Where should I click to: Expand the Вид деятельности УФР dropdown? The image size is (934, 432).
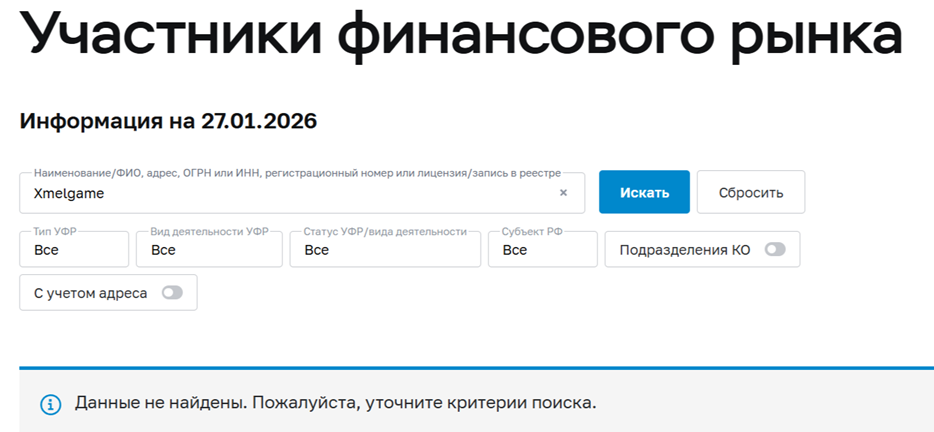pyautogui.click(x=209, y=250)
